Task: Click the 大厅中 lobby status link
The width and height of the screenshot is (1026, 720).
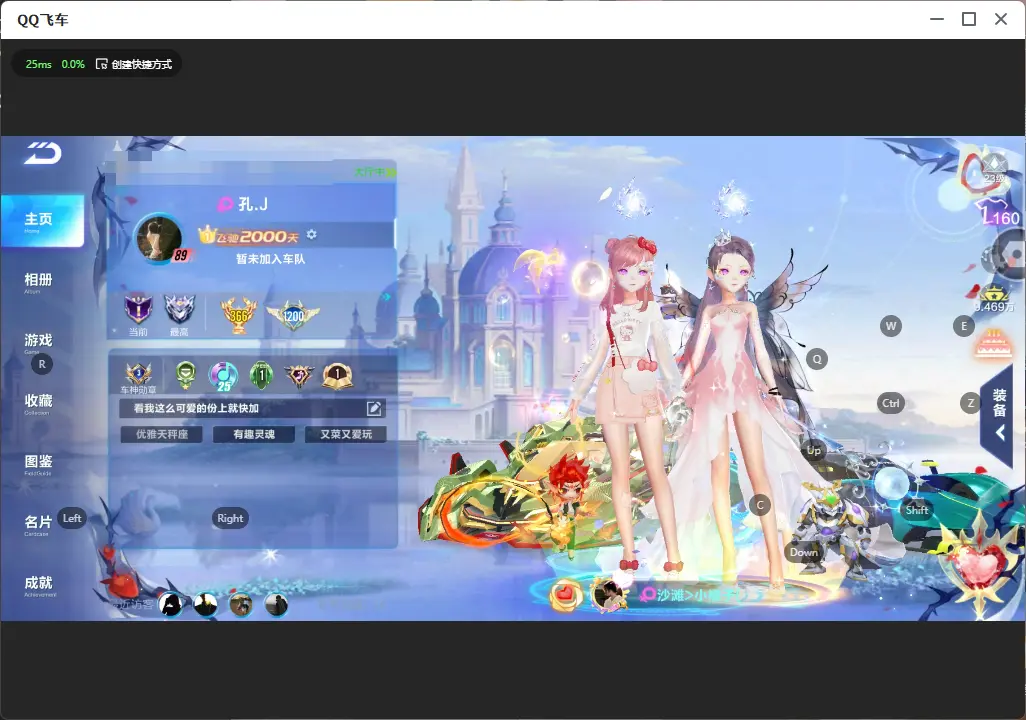Action: pos(375,172)
